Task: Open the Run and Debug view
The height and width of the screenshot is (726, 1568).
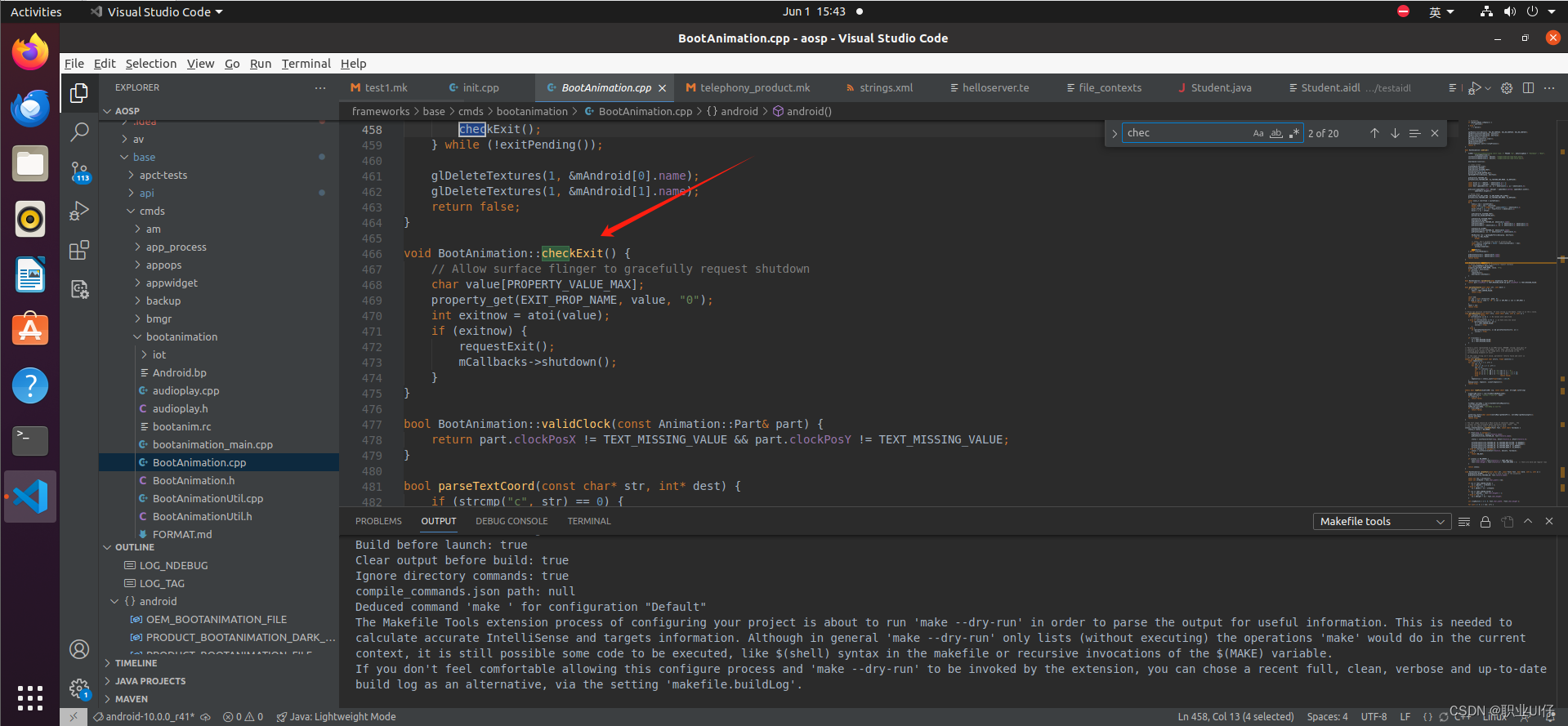Action: 79,211
